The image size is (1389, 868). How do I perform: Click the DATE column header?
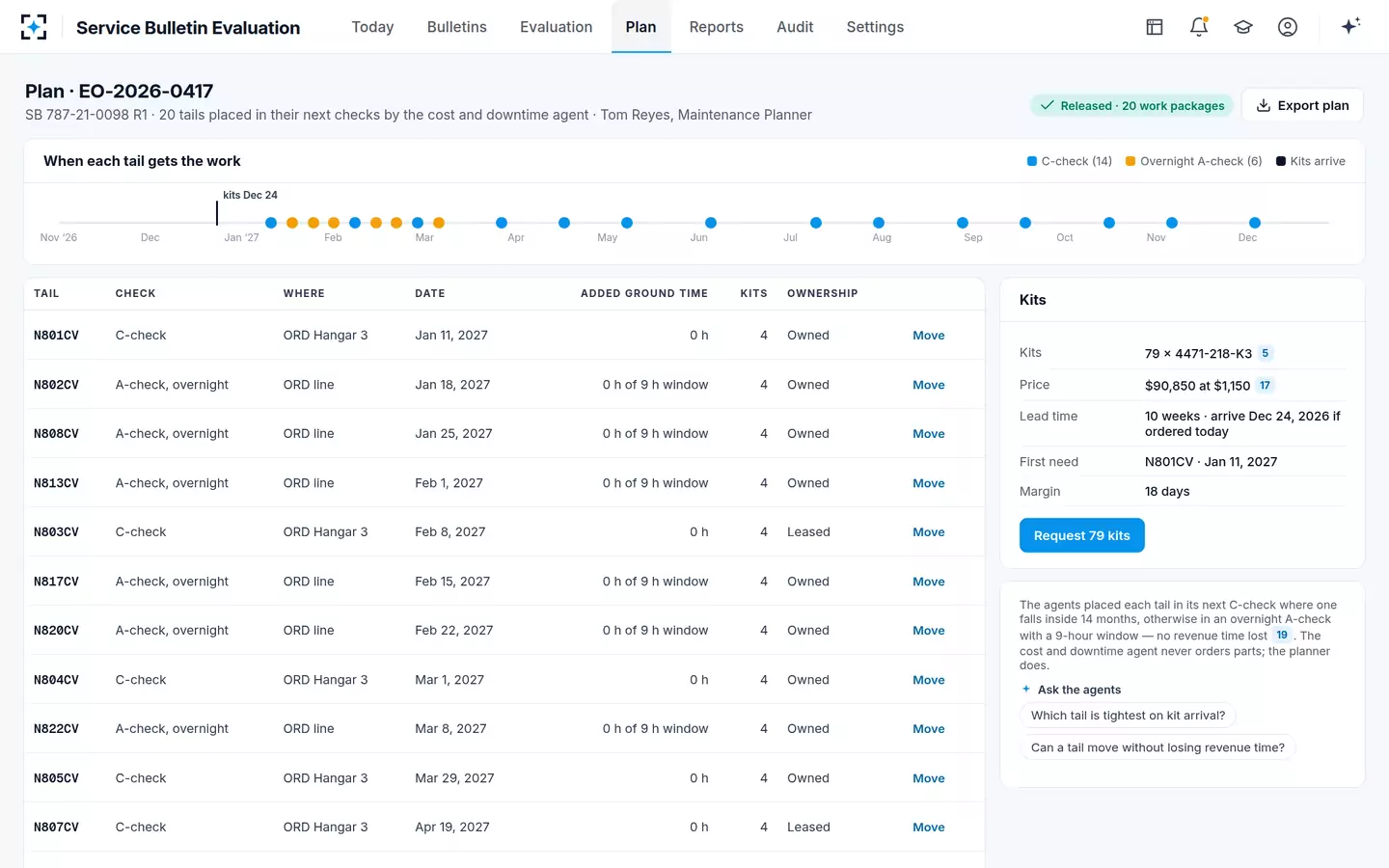coord(430,293)
